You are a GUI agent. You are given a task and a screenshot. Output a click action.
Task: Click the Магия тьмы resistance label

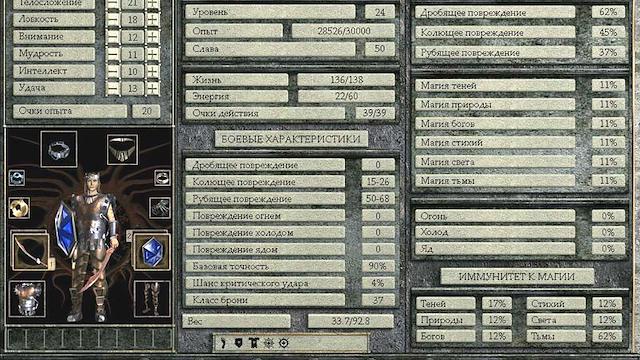click(495, 180)
